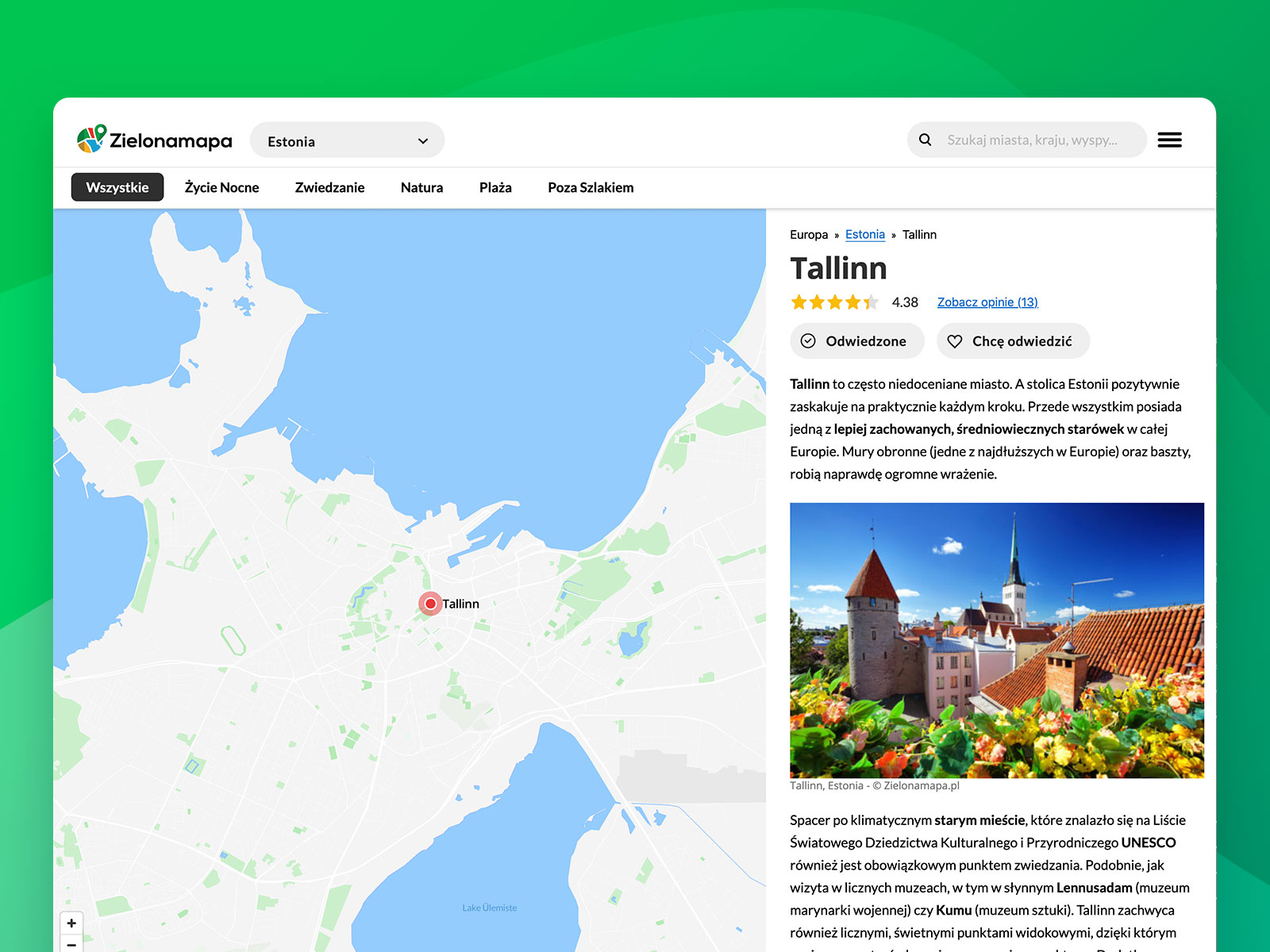Open the Plaża tab

(495, 187)
